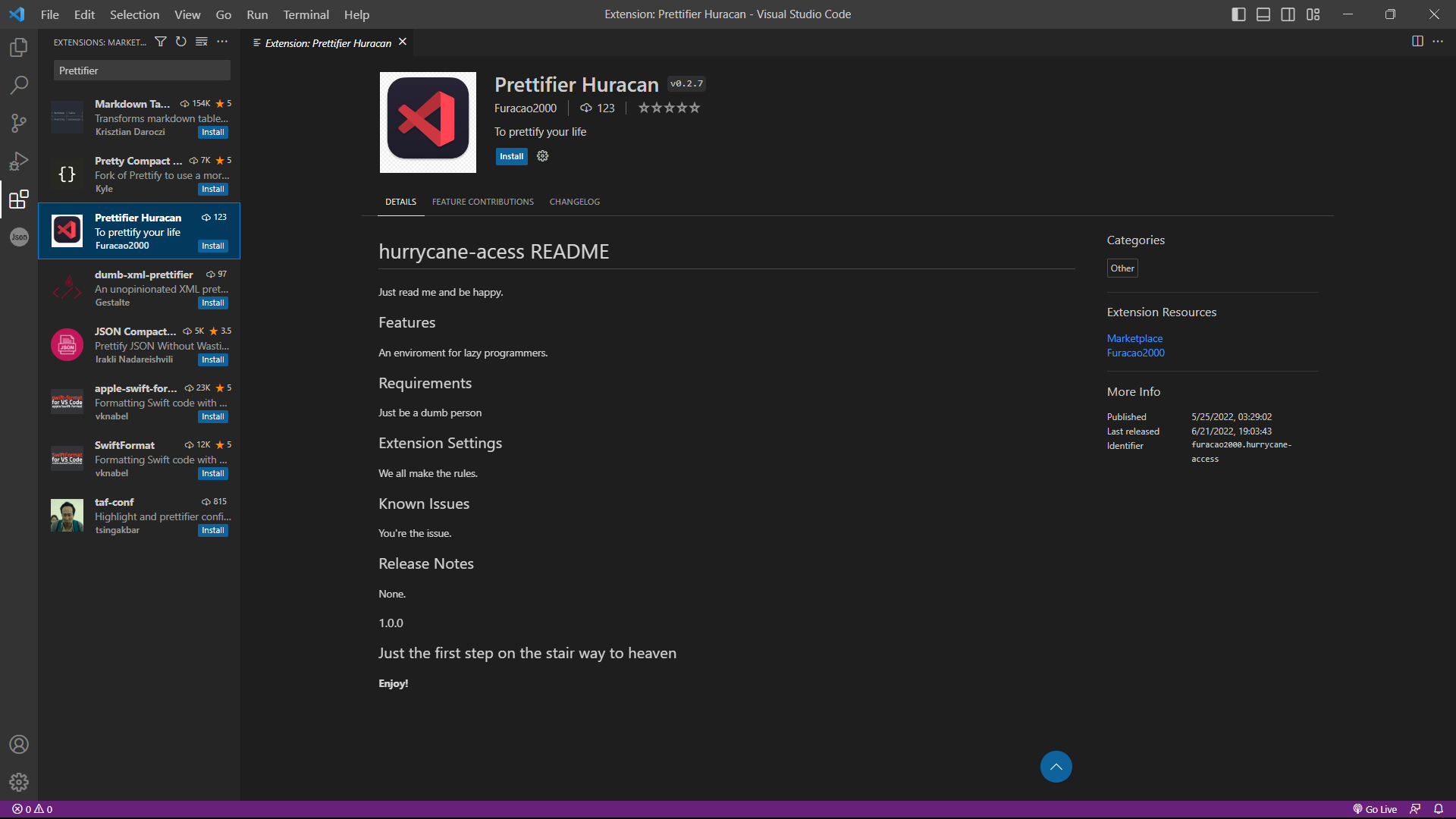Close the Prettifier Huracan extension tab
Screen dimensions: 1456x819
[403, 42]
